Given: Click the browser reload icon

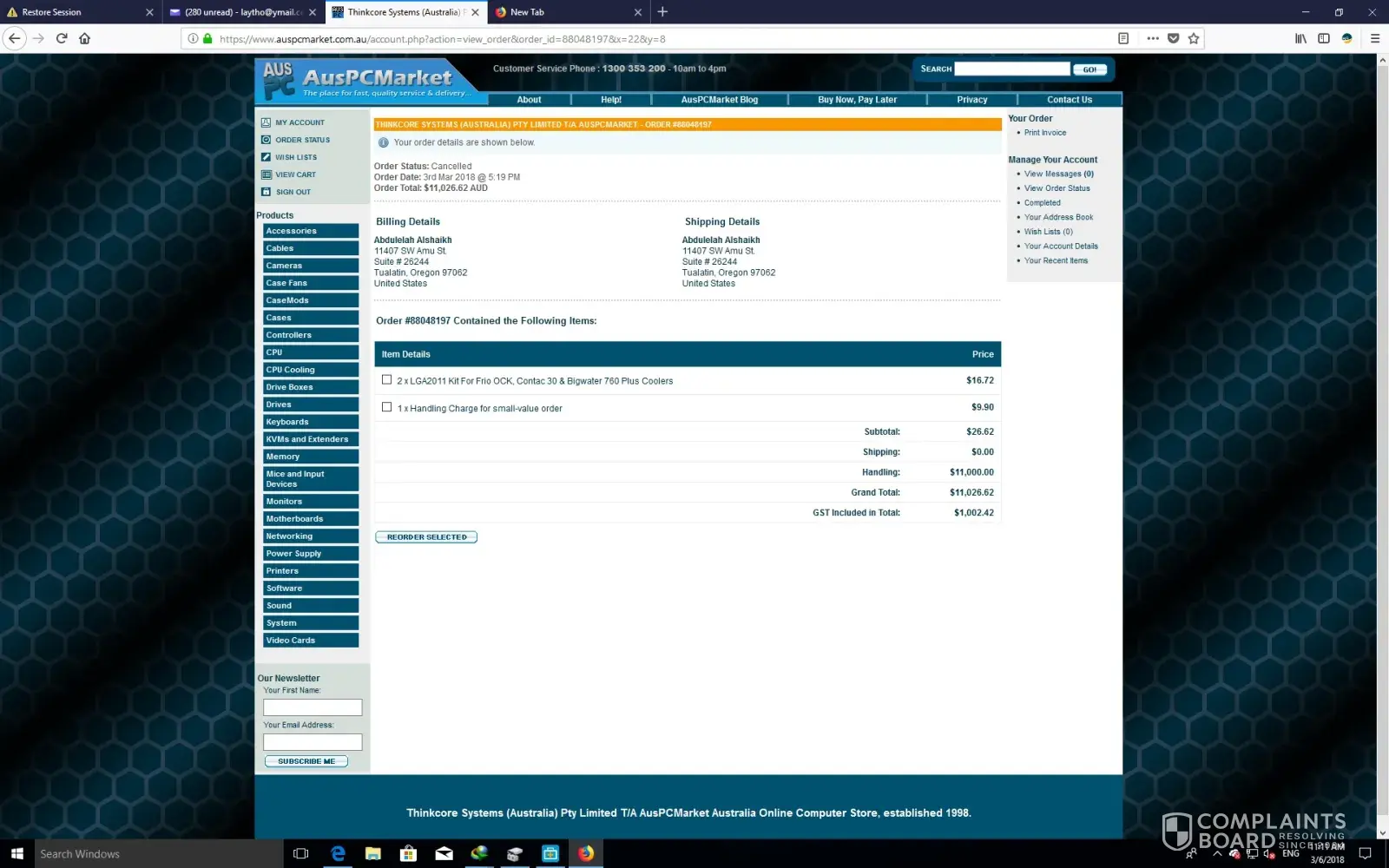Looking at the screenshot, I should pyautogui.click(x=62, y=38).
